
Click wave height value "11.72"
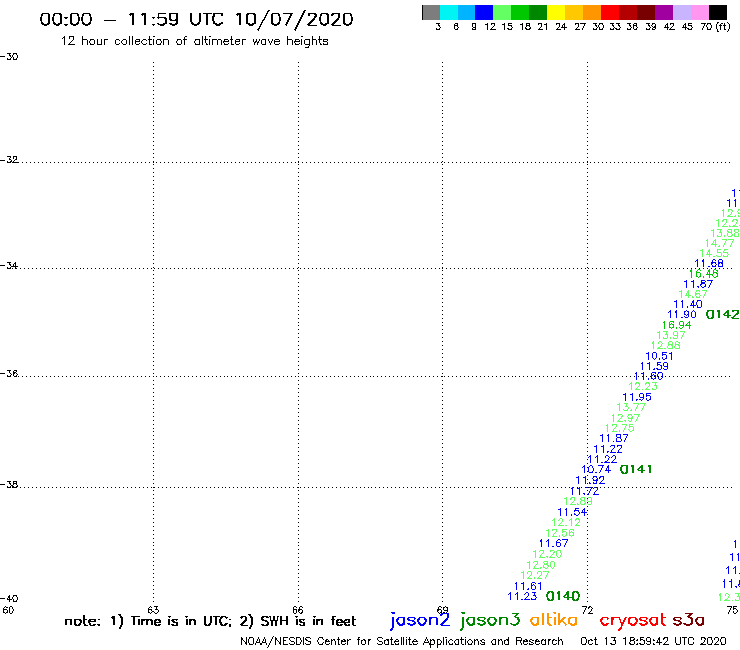584,491
